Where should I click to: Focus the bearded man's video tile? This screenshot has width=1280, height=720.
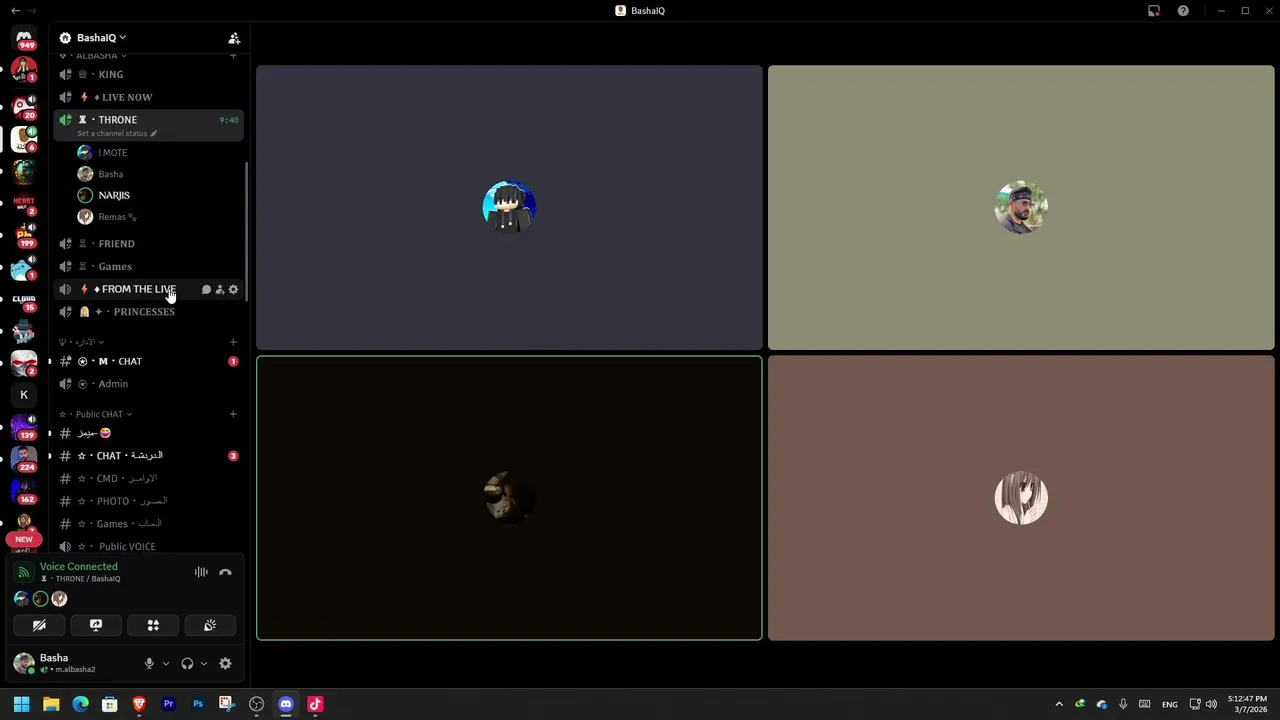pos(1021,208)
